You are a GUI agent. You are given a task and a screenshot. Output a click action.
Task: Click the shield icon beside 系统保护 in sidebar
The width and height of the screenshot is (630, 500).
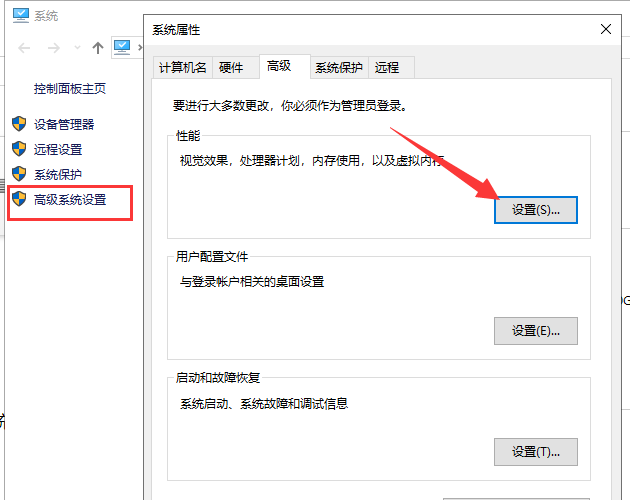click(19, 174)
